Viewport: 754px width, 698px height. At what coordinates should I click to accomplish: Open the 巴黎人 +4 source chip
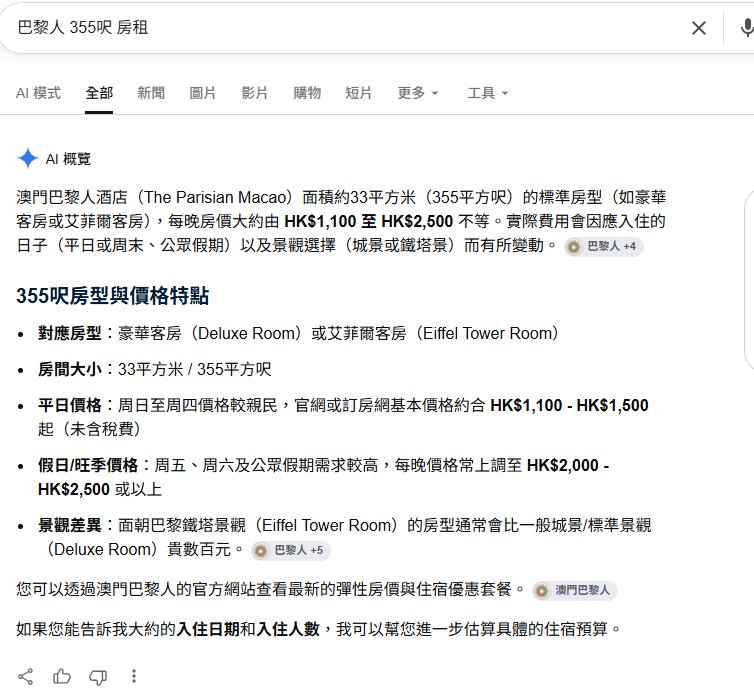click(x=604, y=247)
